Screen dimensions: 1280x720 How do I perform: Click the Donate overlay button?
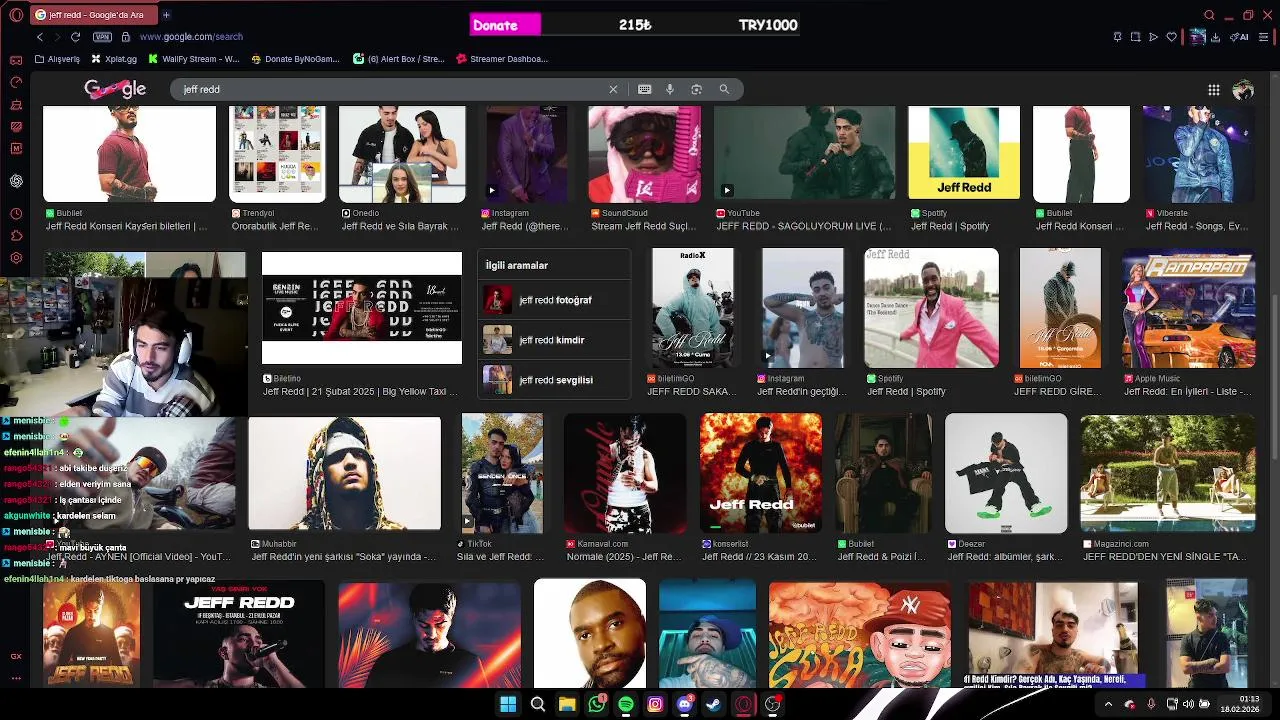point(505,25)
